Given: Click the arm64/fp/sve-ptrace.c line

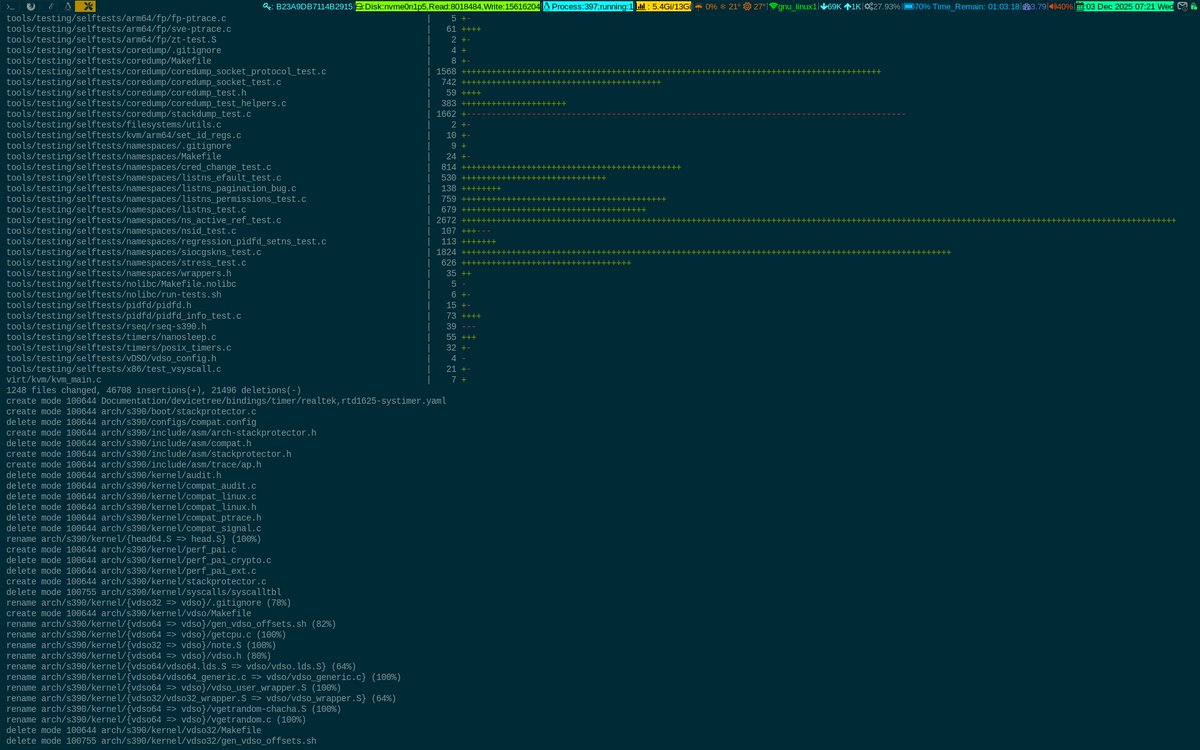Looking at the screenshot, I should point(244,29).
